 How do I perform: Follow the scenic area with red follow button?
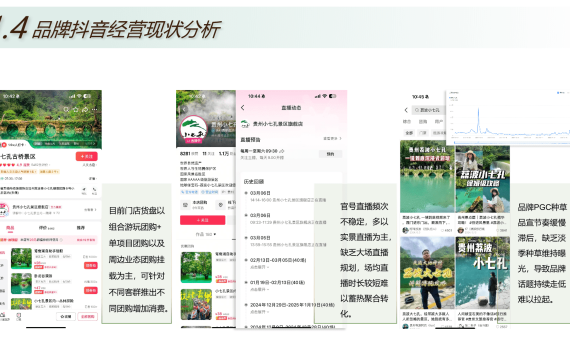(x=87, y=156)
